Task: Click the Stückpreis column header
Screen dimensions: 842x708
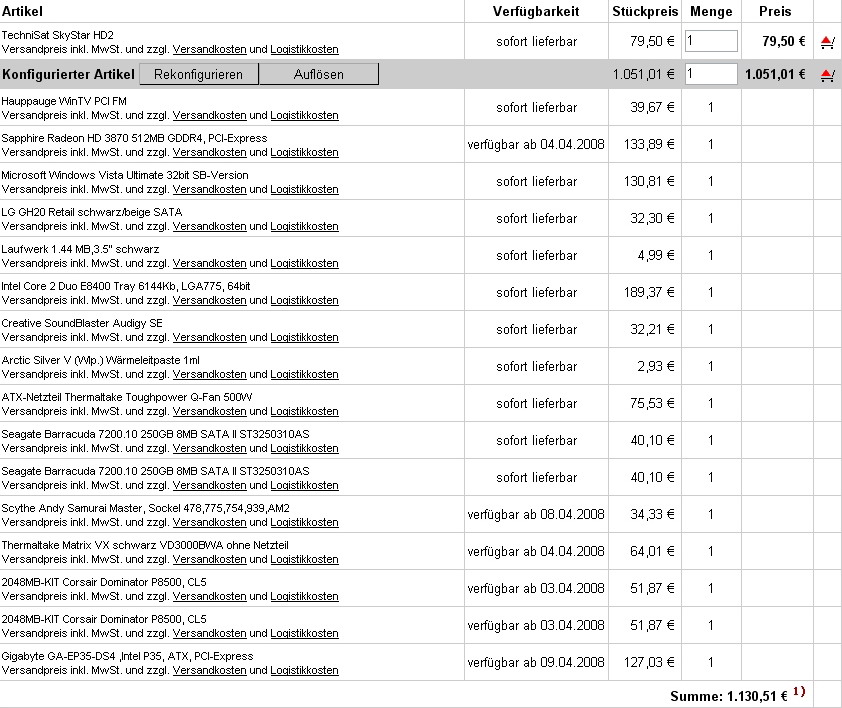Action: (x=645, y=11)
